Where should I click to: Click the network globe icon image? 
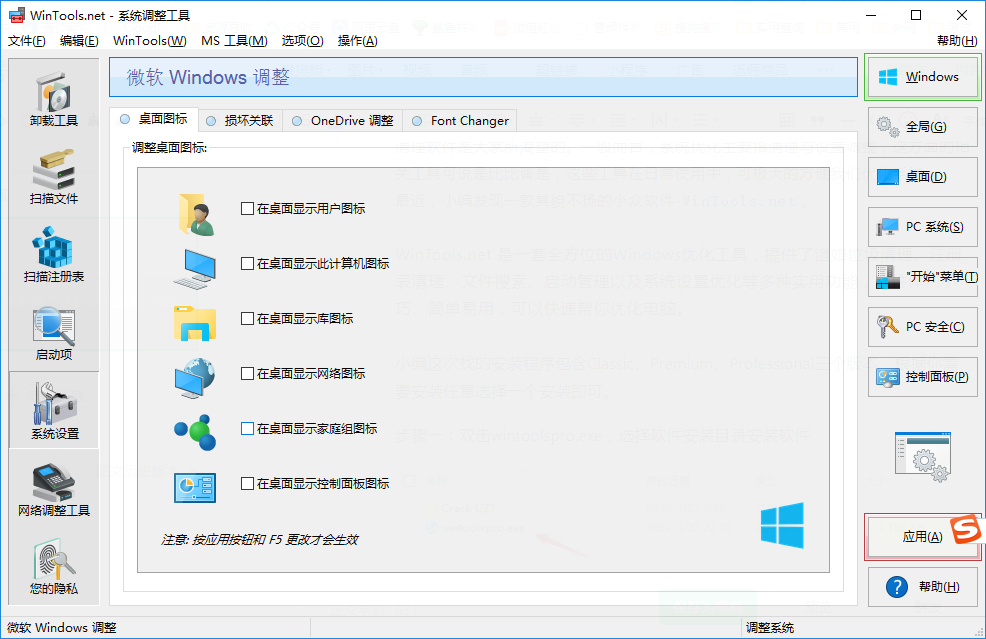[195, 378]
